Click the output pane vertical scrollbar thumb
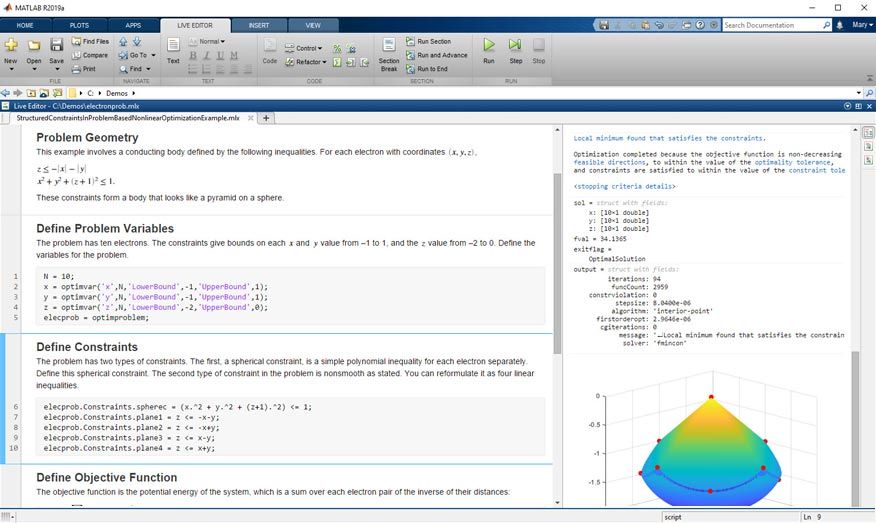Screen dimensions: 876x523 coord(855,429)
